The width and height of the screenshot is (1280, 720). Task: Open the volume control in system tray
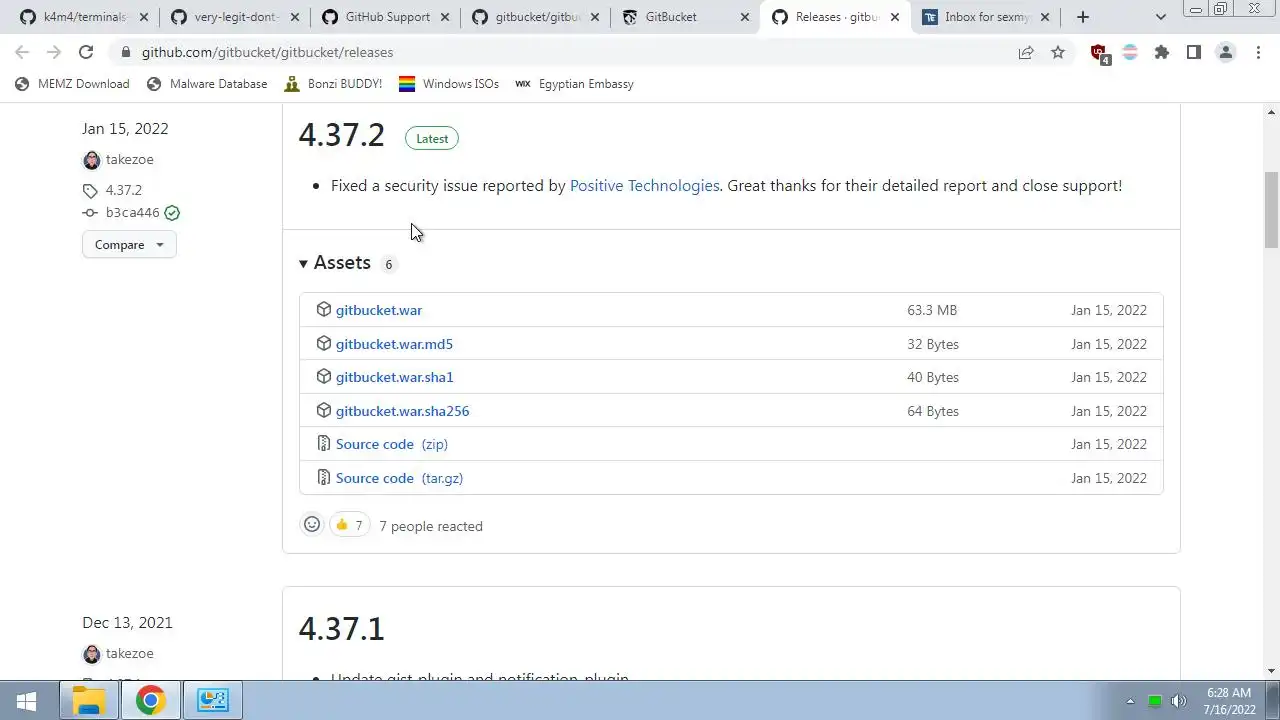pyautogui.click(x=1178, y=701)
